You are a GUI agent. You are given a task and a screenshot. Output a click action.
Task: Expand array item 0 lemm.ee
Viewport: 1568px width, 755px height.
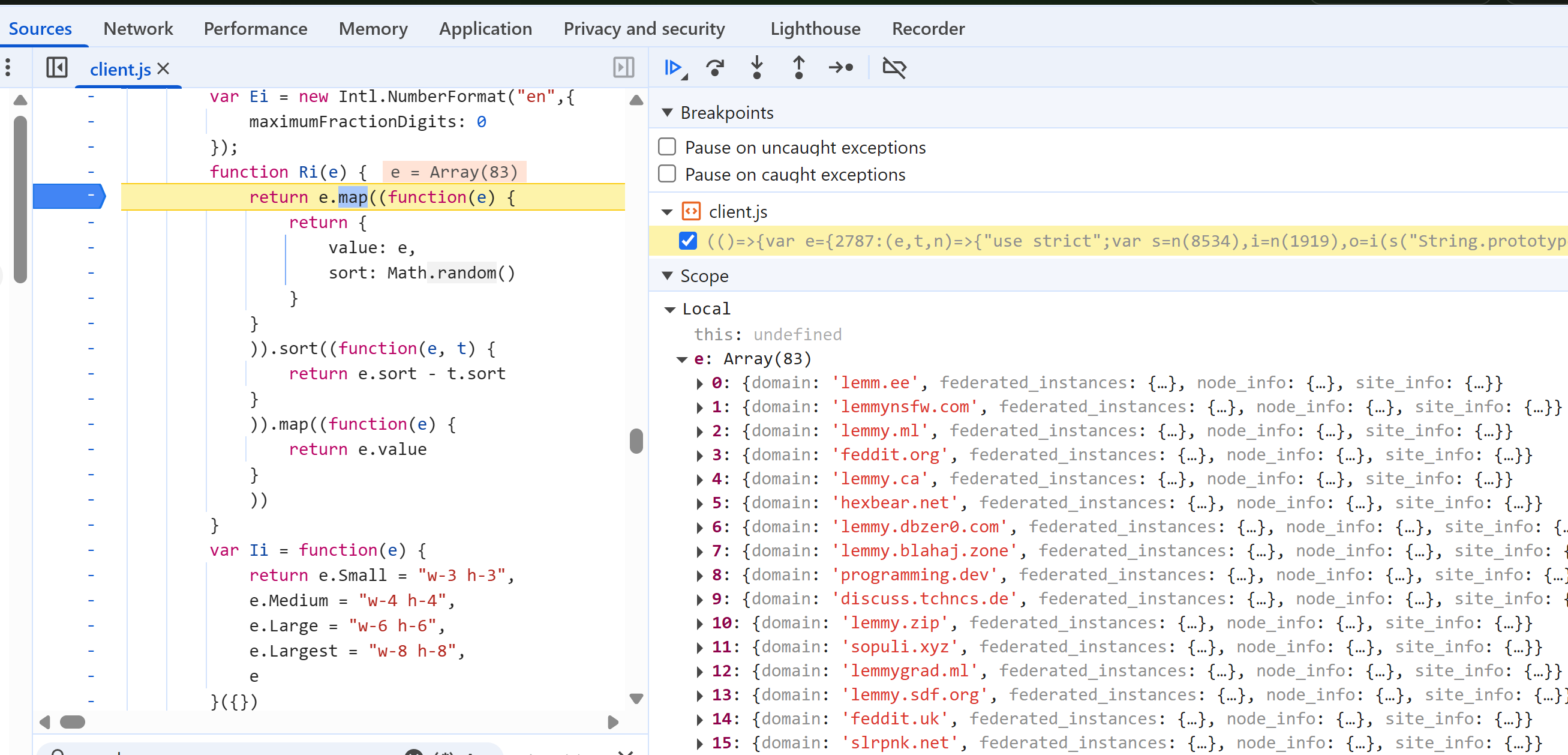(x=699, y=383)
